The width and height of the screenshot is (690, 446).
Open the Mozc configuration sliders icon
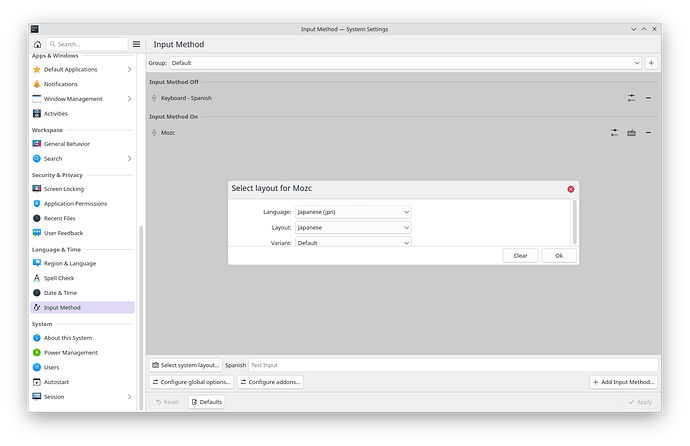click(x=614, y=132)
